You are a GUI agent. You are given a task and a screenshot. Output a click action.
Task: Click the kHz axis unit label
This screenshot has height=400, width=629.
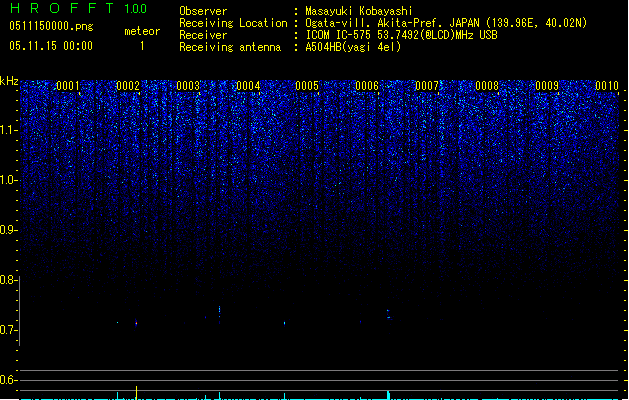pos(9,81)
